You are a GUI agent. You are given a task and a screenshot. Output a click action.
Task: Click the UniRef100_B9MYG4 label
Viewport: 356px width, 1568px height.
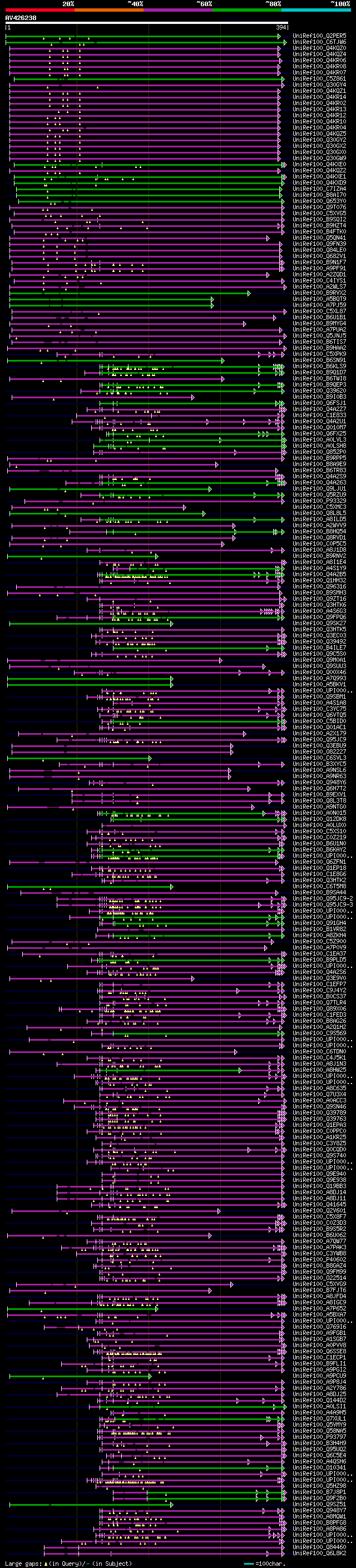click(319, 323)
